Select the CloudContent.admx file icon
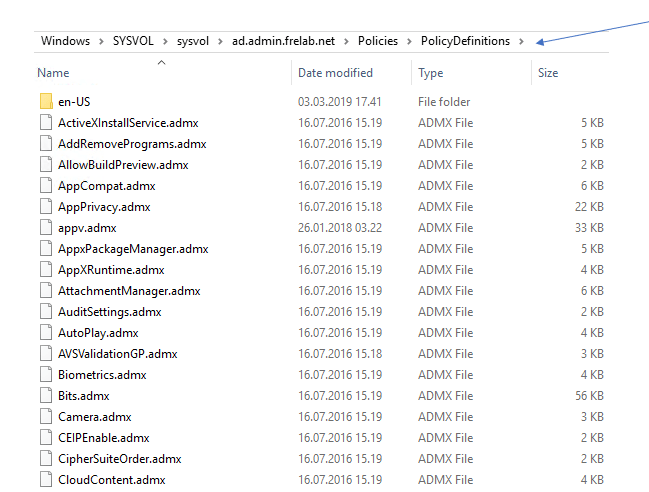 tap(45, 480)
